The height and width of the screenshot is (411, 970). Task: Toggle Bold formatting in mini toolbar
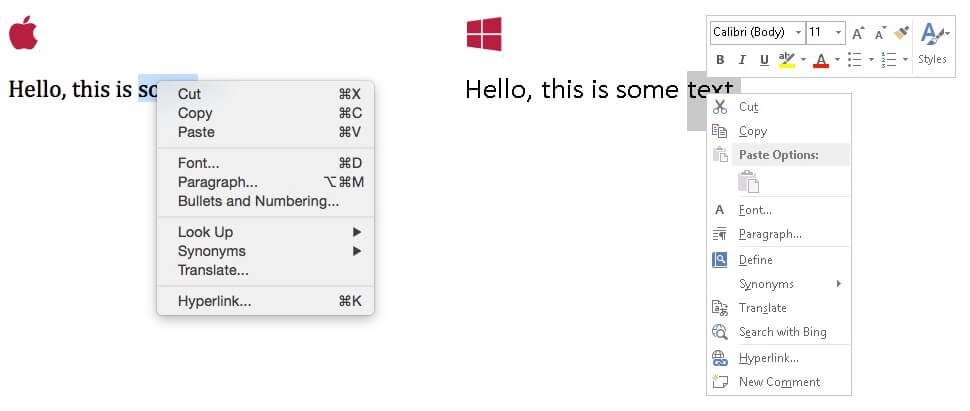tap(720, 59)
